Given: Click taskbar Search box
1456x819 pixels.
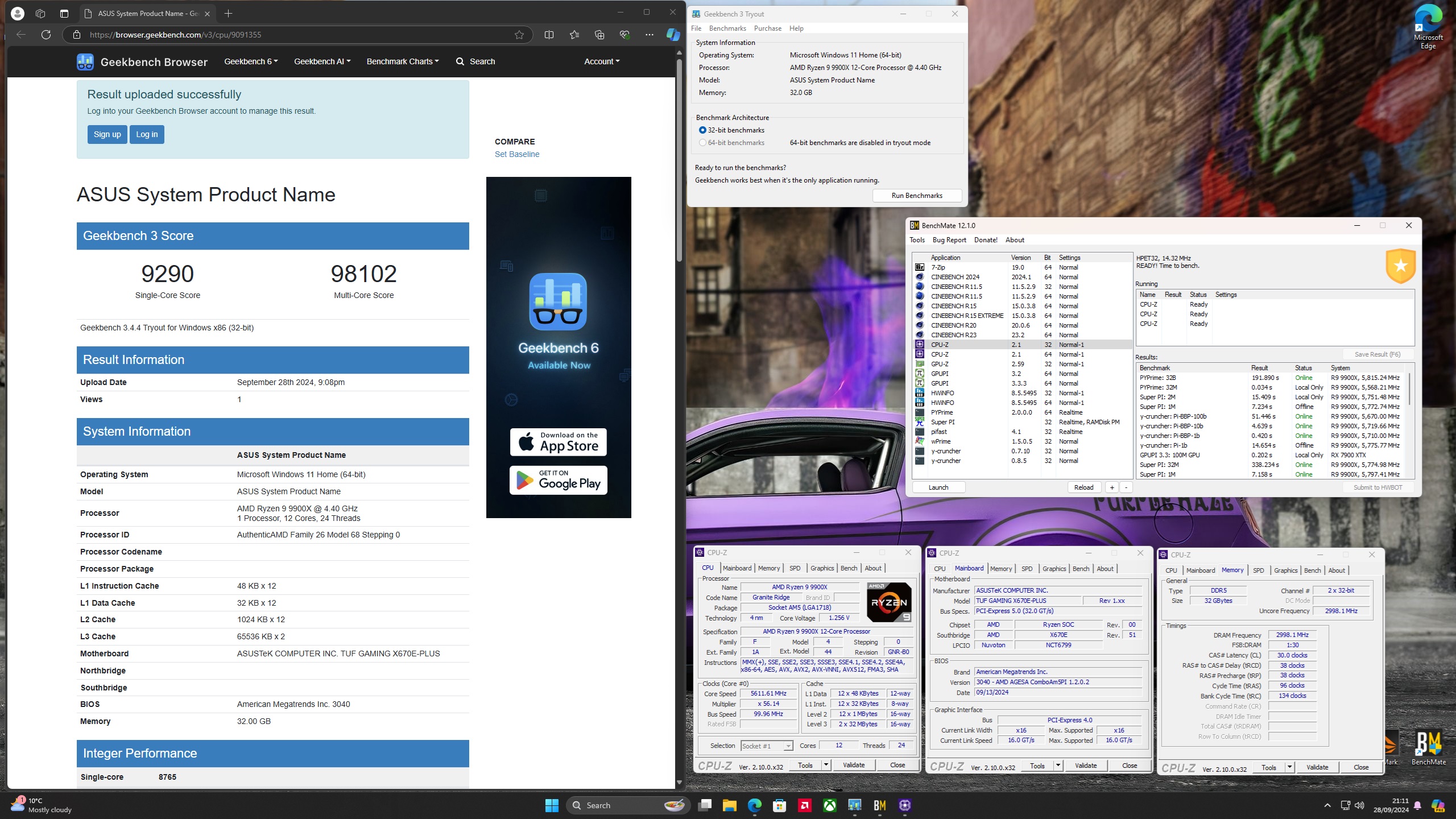Looking at the screenshot, I should click(628, 805).
